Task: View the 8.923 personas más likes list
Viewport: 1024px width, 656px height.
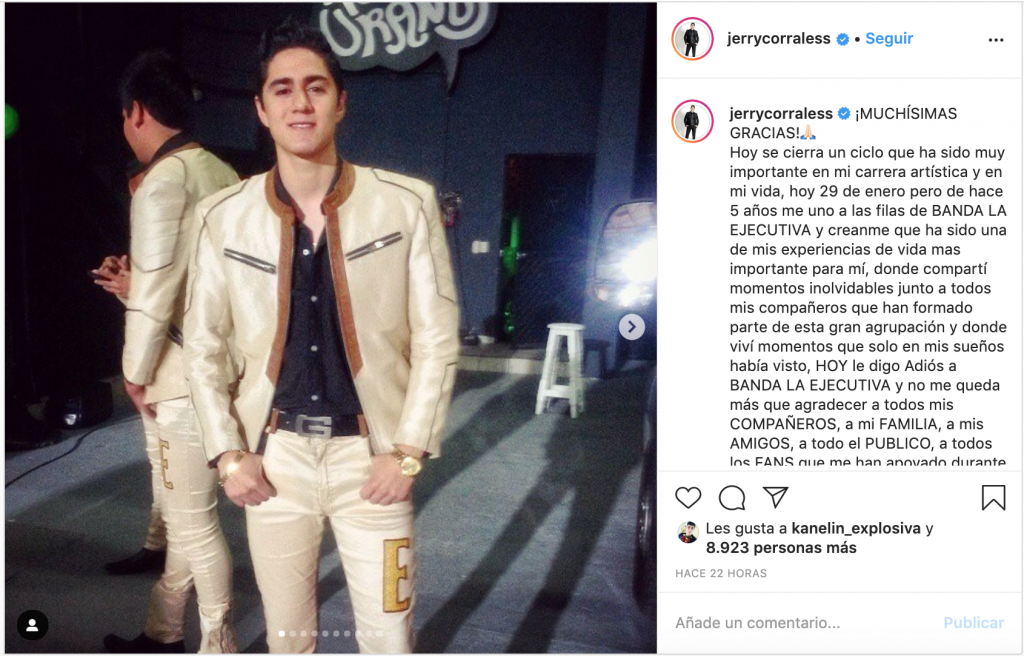Action: click(781, 548)
